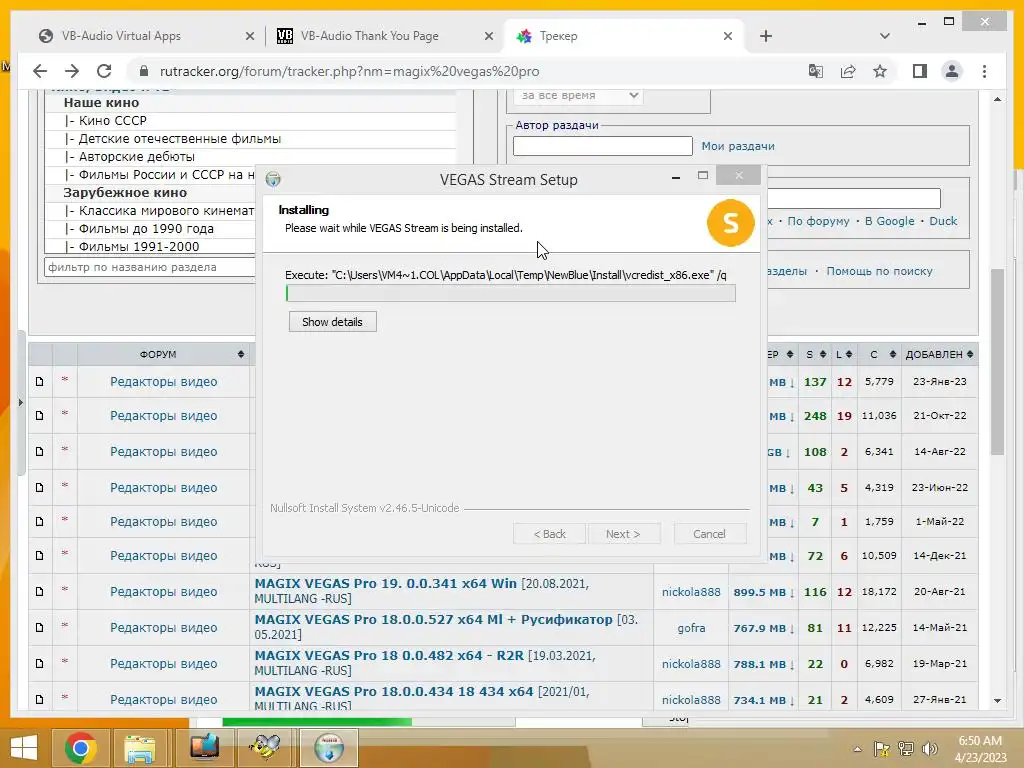Screen dimensions: 1024x768
Task: Download the 899.5 MB torrent
Action: pos(763,592)
